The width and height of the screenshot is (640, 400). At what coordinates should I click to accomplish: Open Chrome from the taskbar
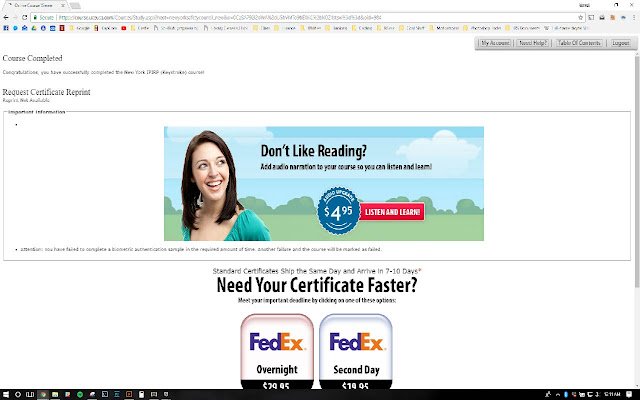pyautogui.click(x=42, y=394)
